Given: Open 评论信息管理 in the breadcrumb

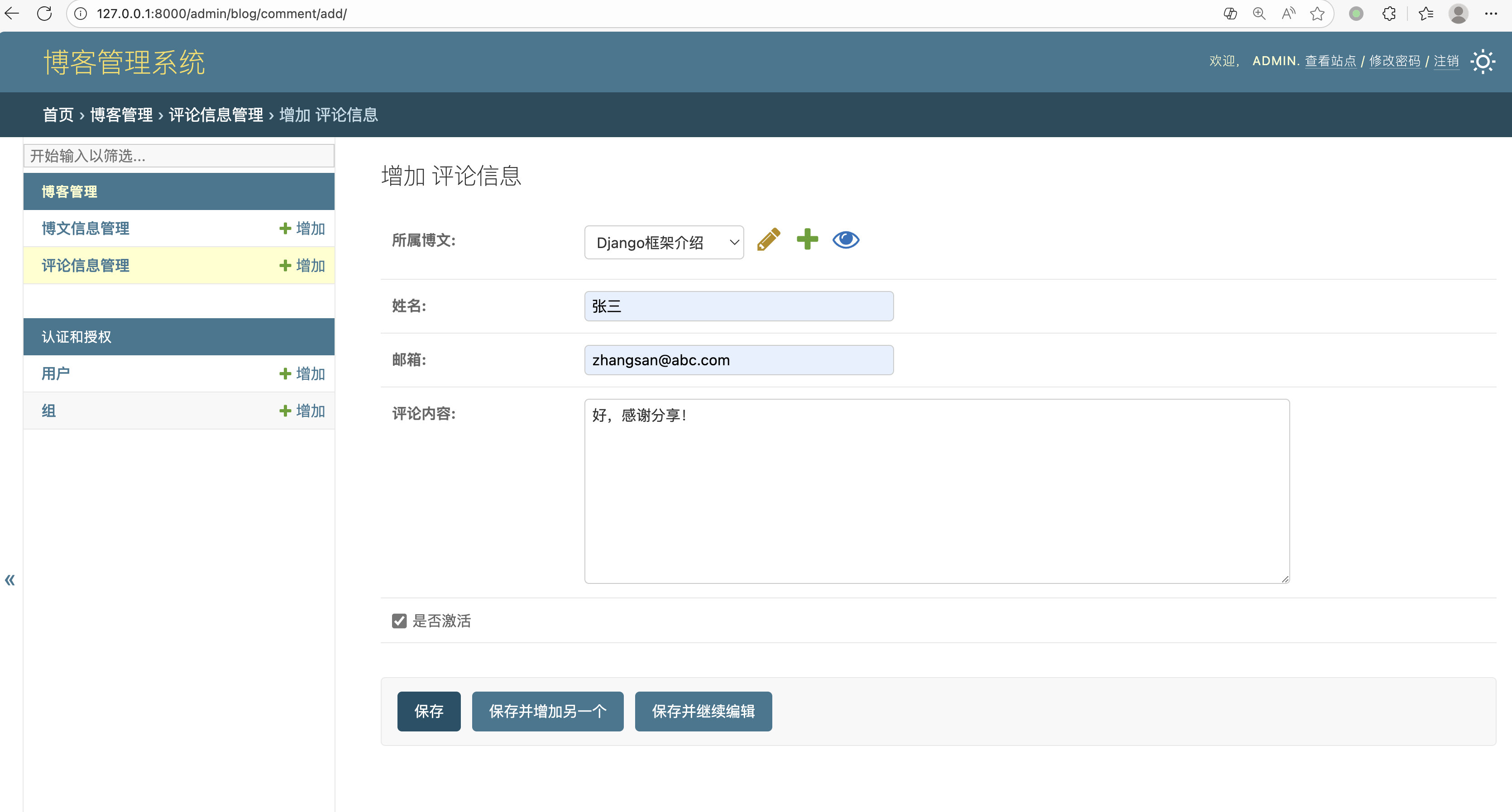Looking at the screenshot, I should pyautogui.click(x=216, y=115).
